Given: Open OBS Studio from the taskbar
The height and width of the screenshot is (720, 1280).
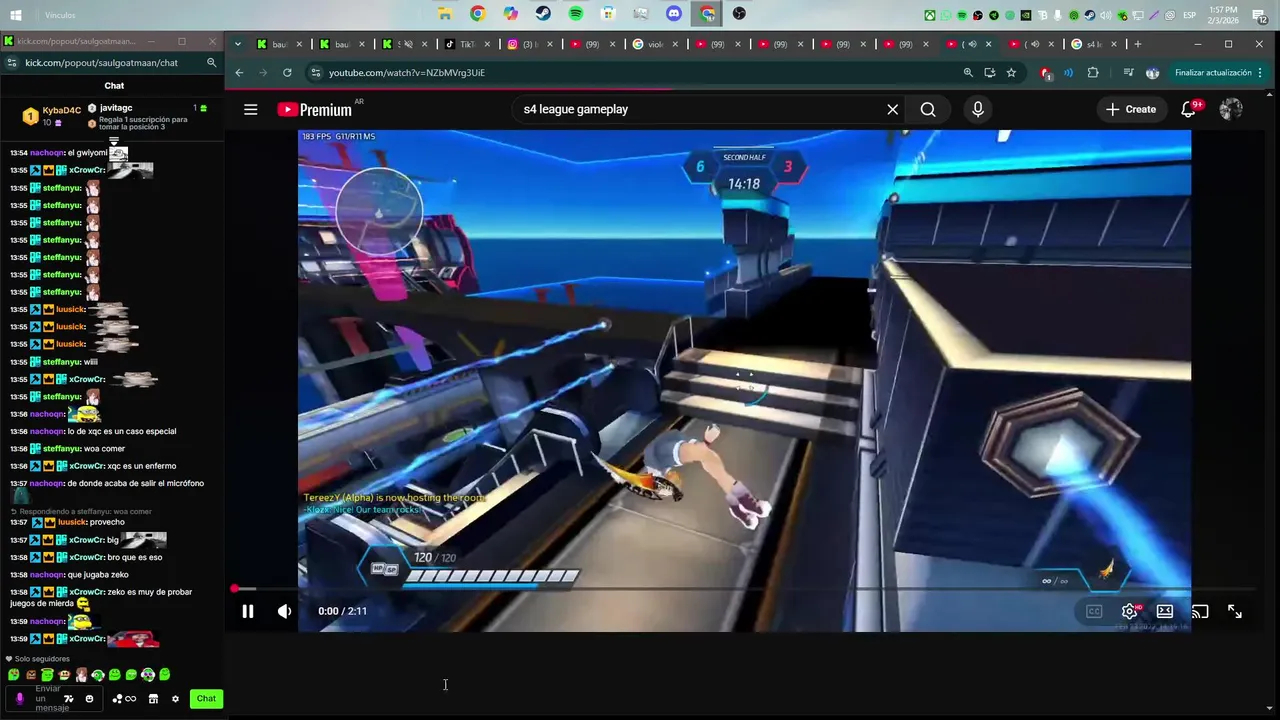Looking at the screenshot, I should [x=739, y=14].
